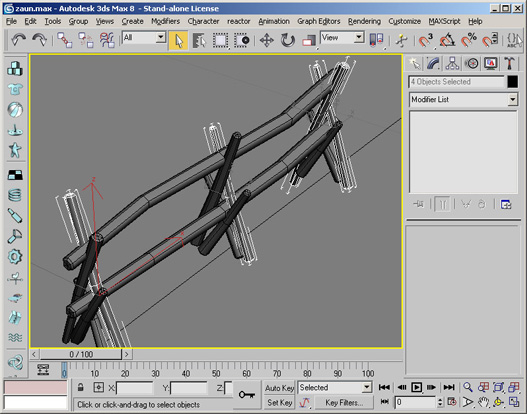Click the Y coordinate input field
This screenshot has height=414, width=527.
[x=189, y=388]
